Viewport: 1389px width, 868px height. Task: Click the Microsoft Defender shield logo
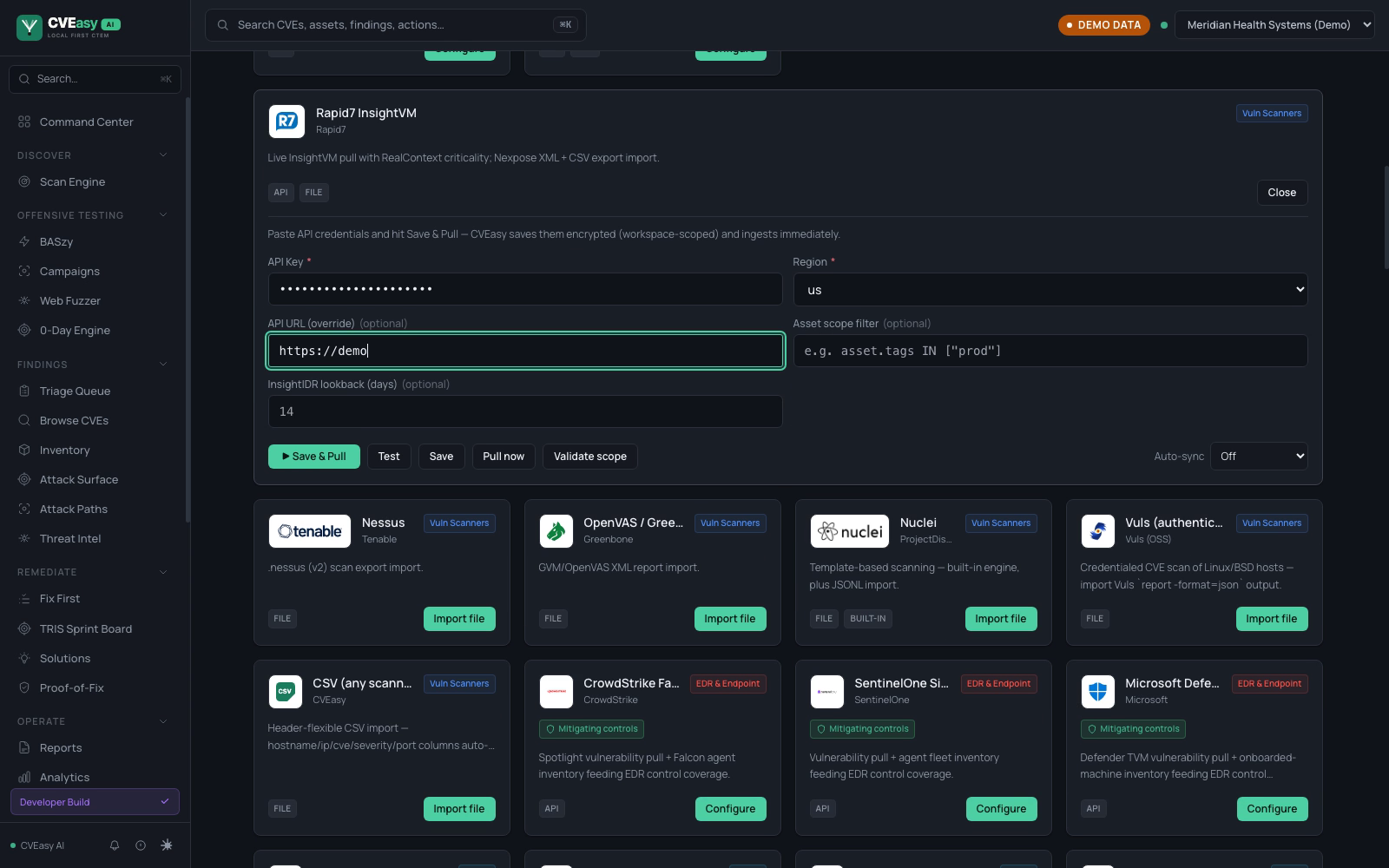pos(1098,692)
